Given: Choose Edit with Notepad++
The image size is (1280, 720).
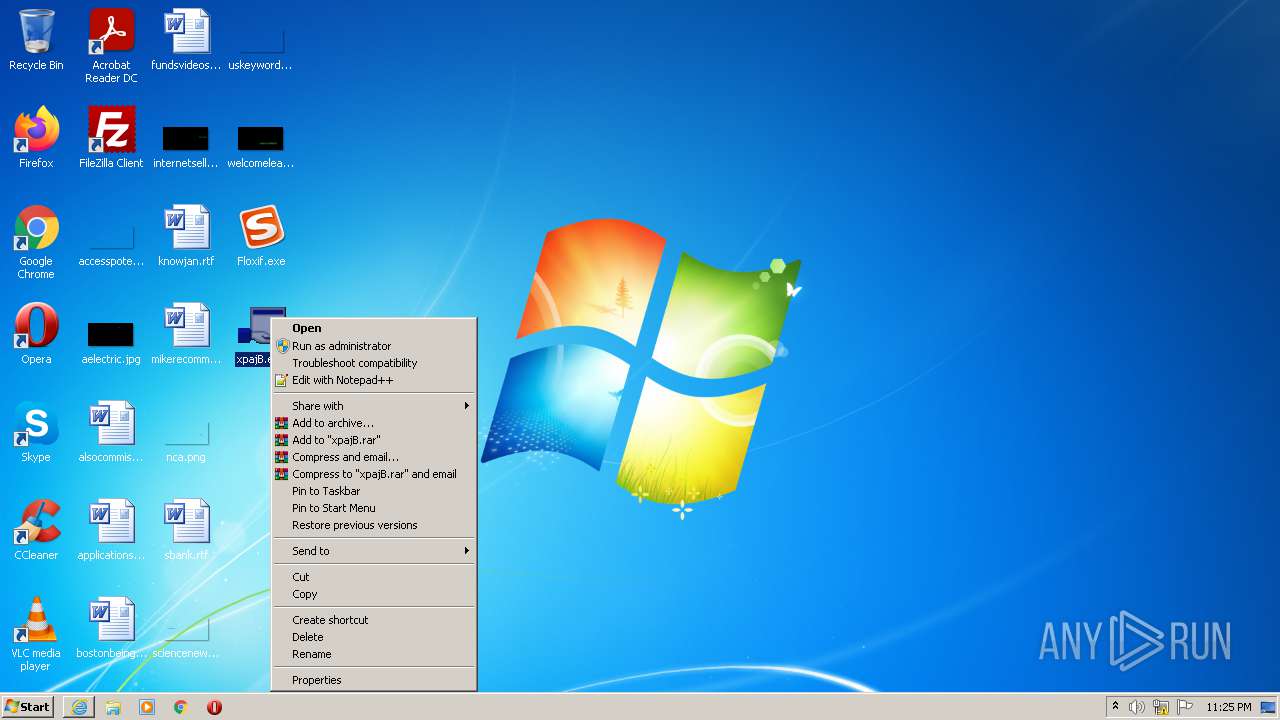Looking at the screenshot, I should click(x=374, y=380).
